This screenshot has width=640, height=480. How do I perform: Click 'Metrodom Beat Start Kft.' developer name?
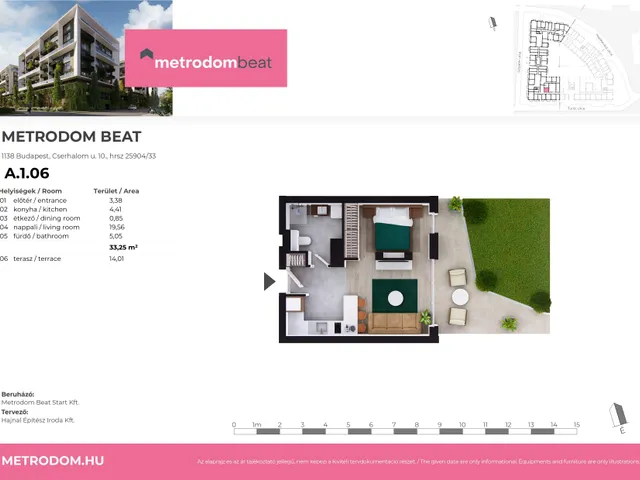click(40, 402)
